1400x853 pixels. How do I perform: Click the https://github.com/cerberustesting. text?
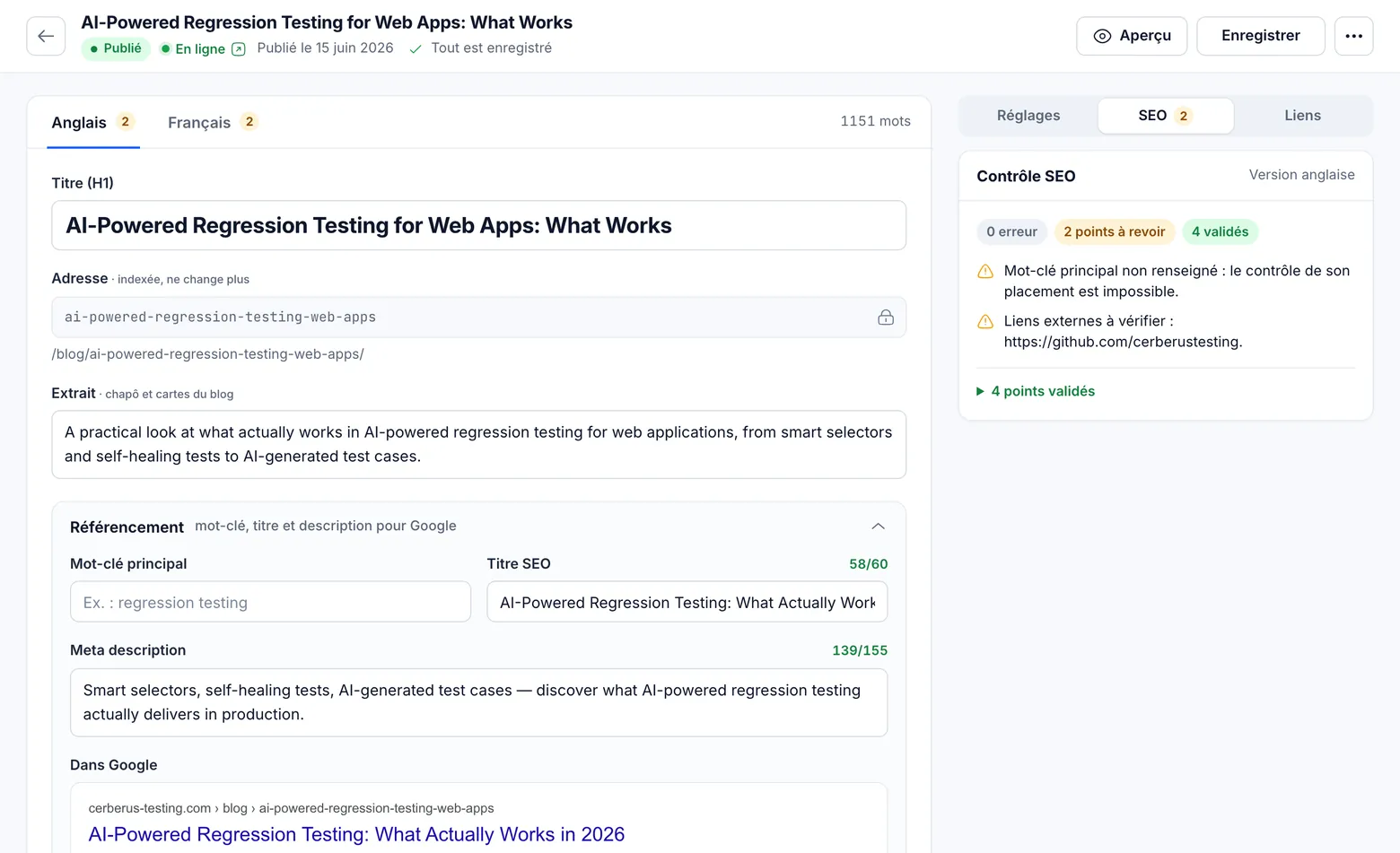(1123, 342)
